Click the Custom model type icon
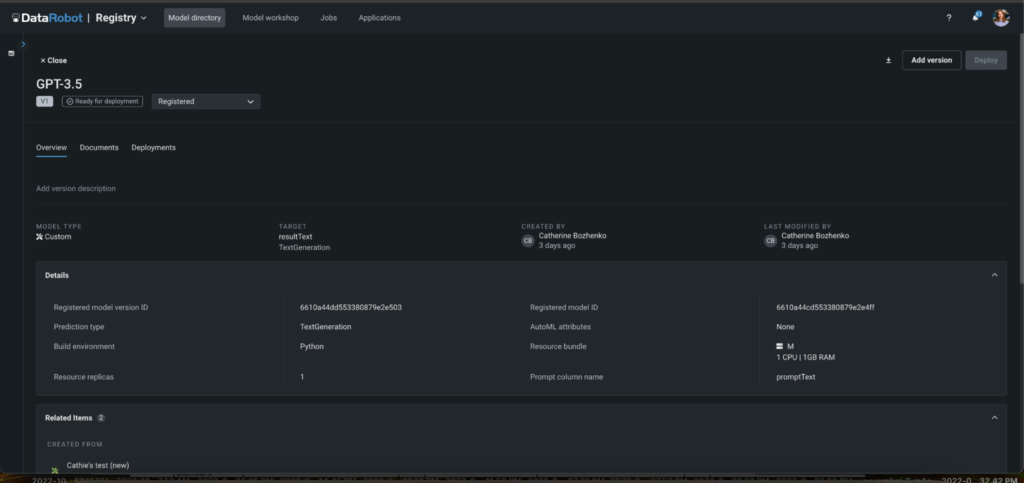 point(40,237)
